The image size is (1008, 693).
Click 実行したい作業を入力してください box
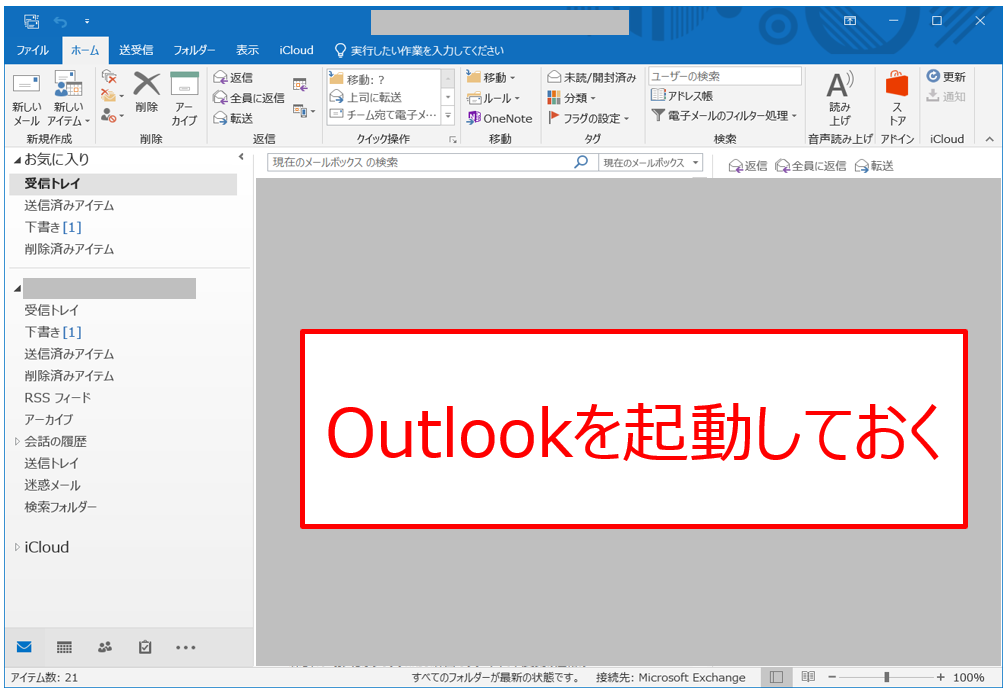click(419, 50)
